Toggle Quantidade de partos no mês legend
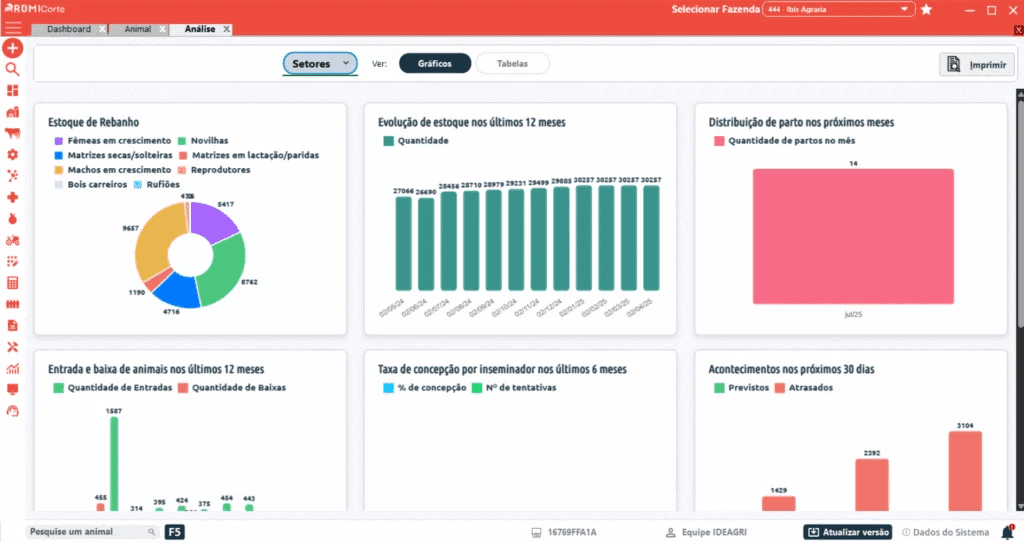Viewport: 1024px width, 542px height. [784, 140]
